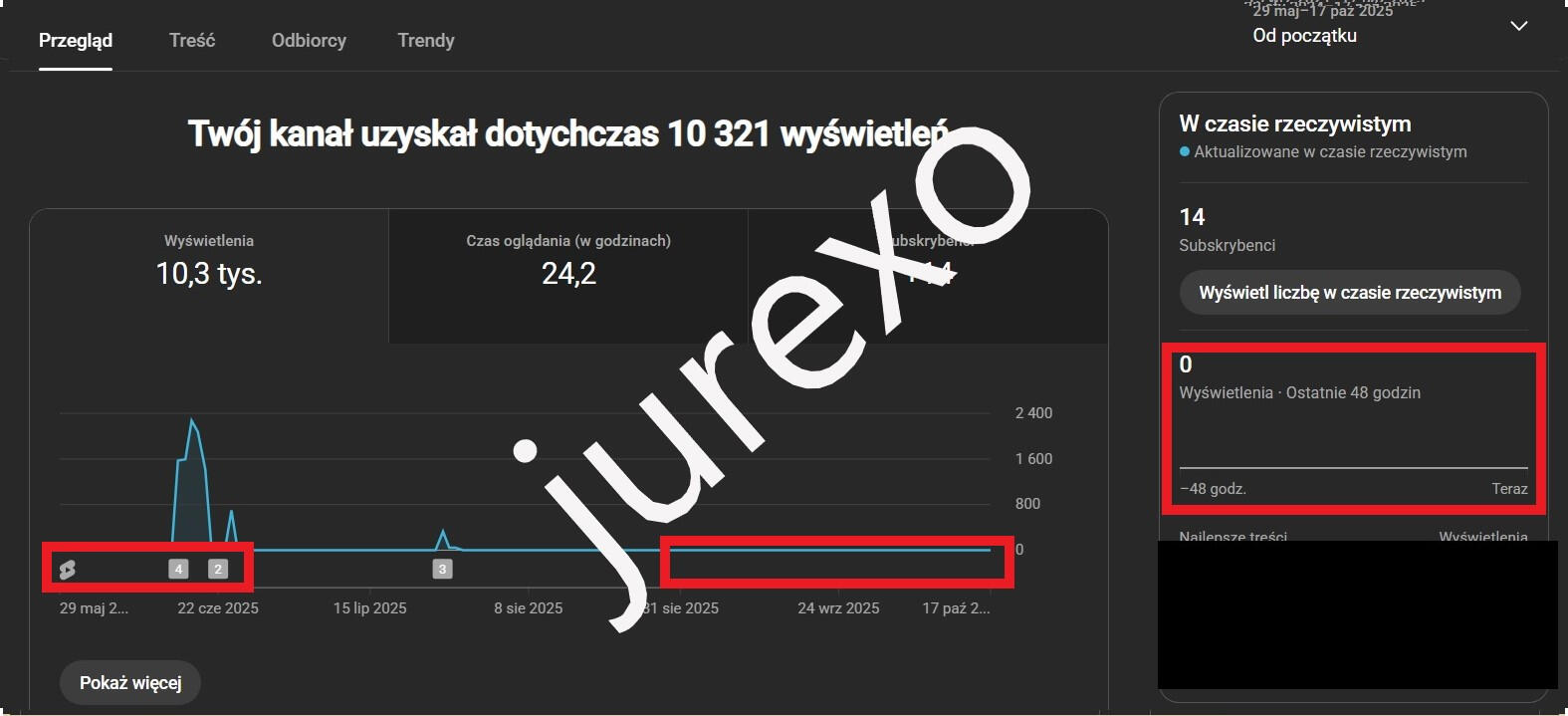Select the video marker badge labeled 2
Viewport: 1568px width, 716px height.
click(218, 569)
